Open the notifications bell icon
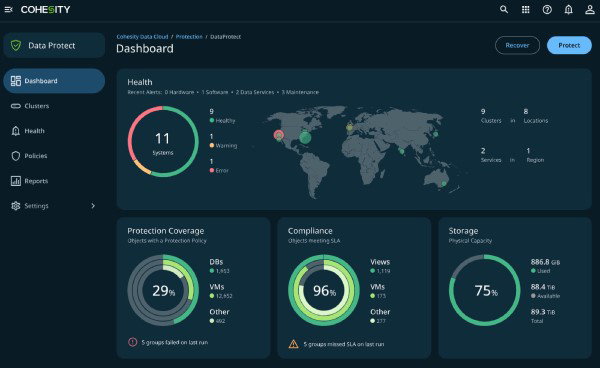 point(569,10)
